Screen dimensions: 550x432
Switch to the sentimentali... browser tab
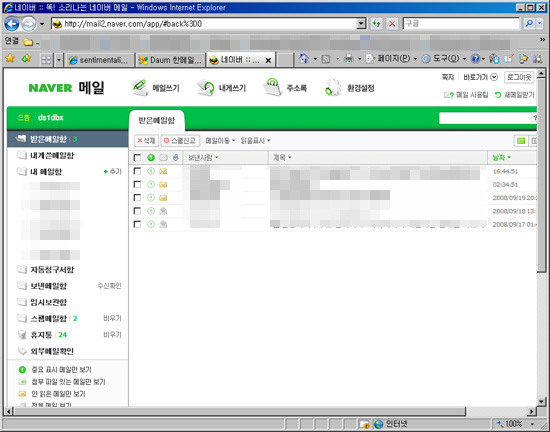100,60
